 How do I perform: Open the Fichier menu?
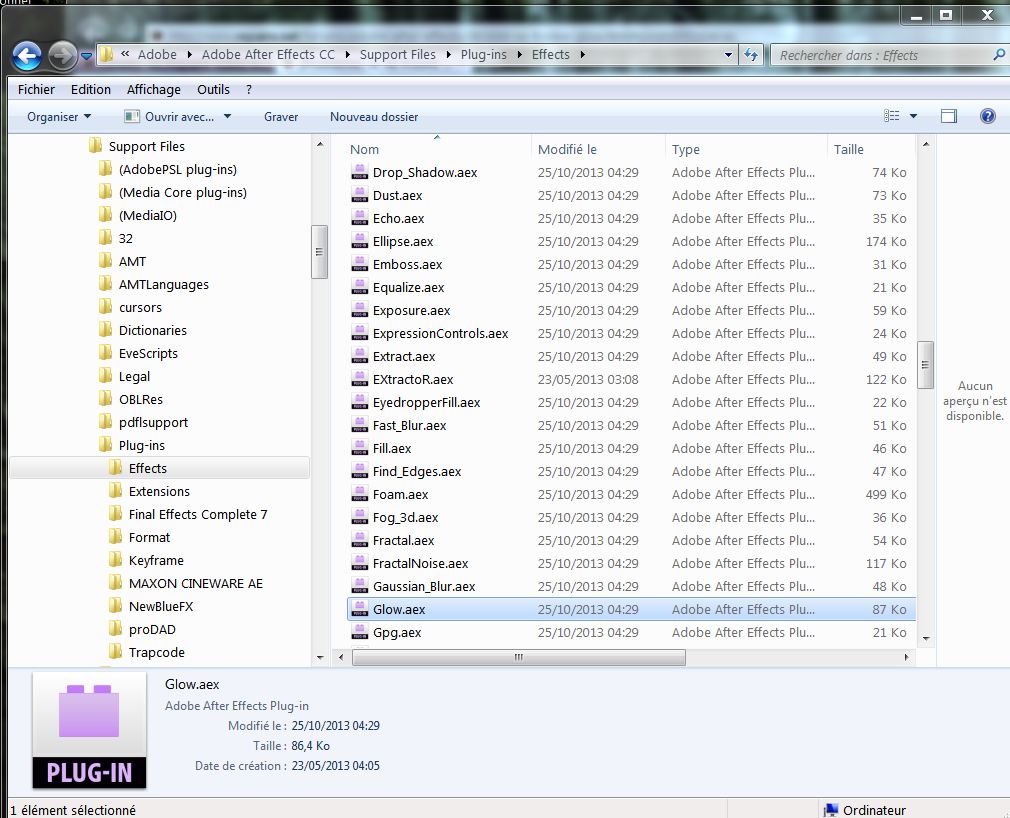[36, 90]
